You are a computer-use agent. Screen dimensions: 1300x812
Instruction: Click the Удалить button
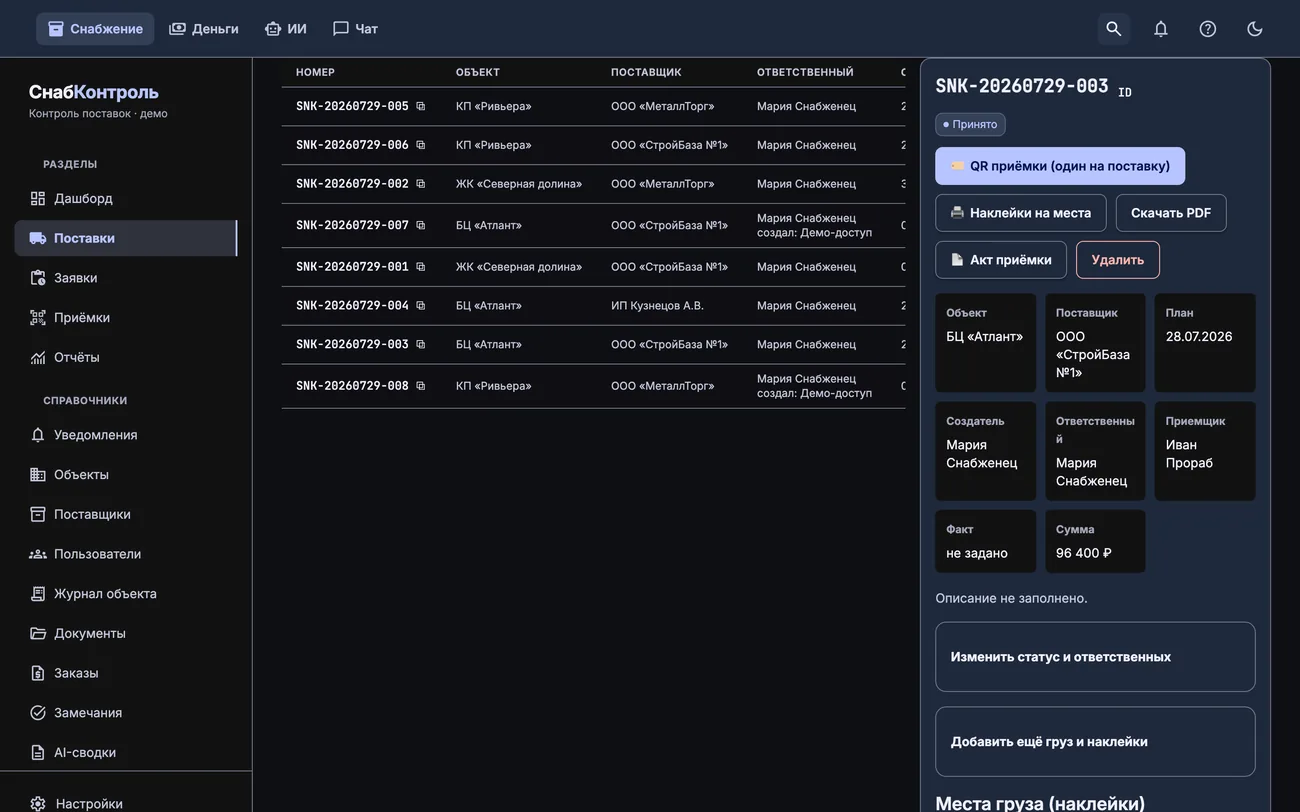1118,260
